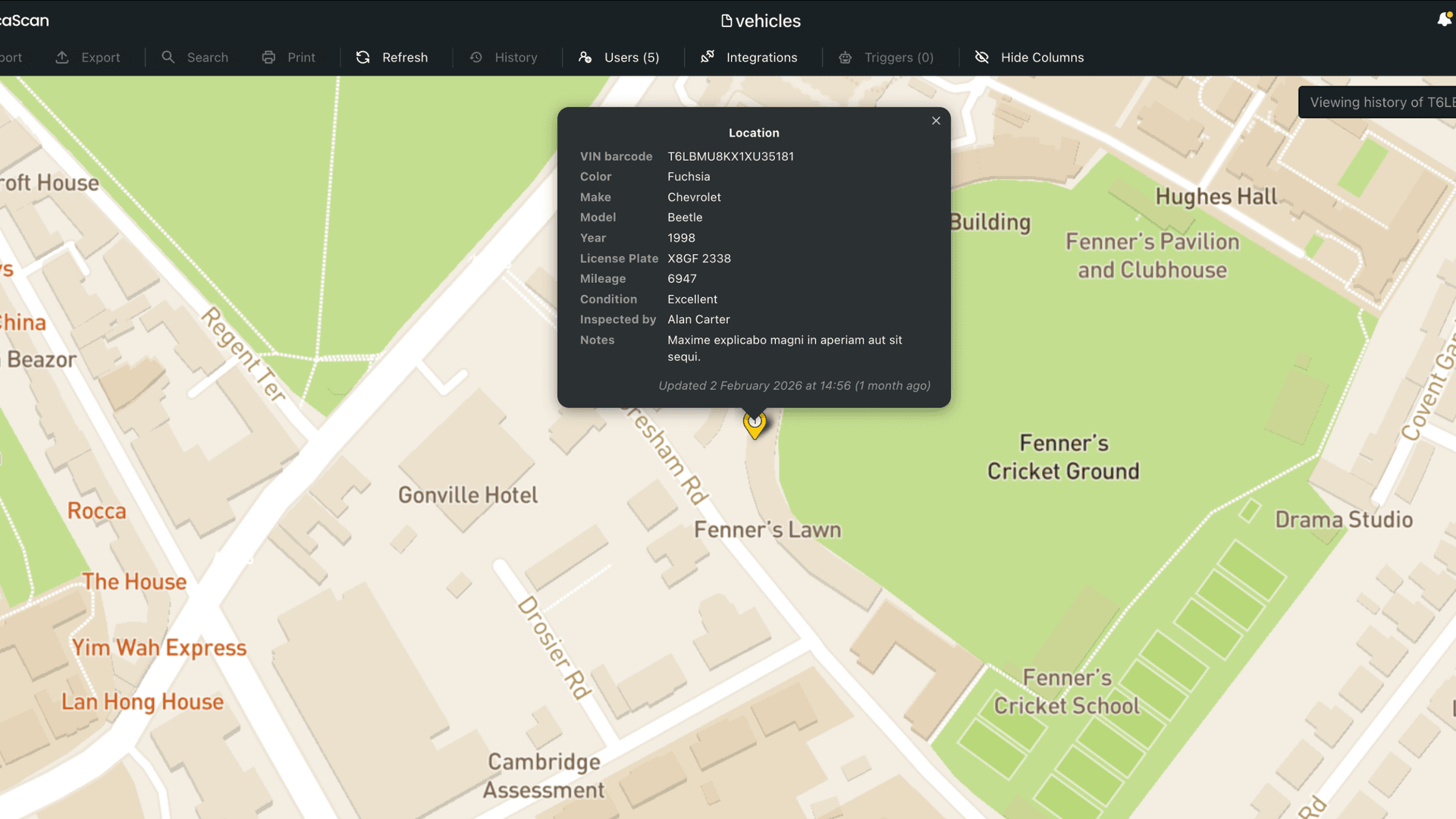Open notifications via the bell icon
This screenshot has height=819, width=1456.
(1442, 20)
